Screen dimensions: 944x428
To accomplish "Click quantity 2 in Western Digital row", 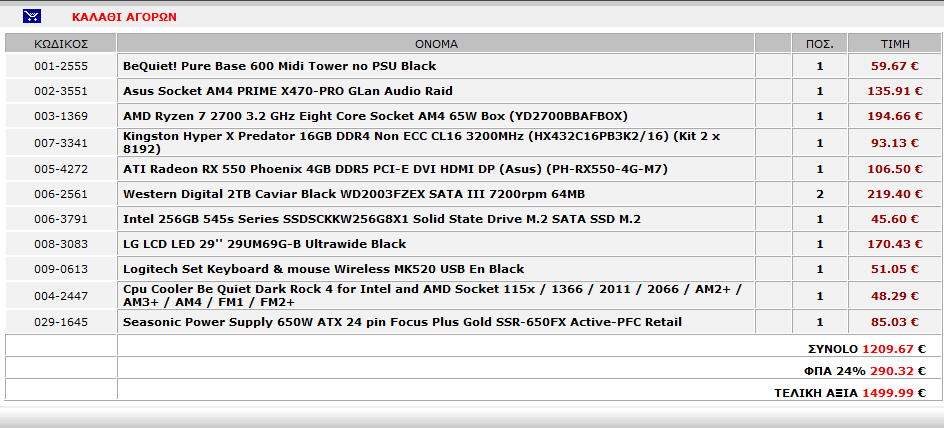I will [x=820, y=194].
